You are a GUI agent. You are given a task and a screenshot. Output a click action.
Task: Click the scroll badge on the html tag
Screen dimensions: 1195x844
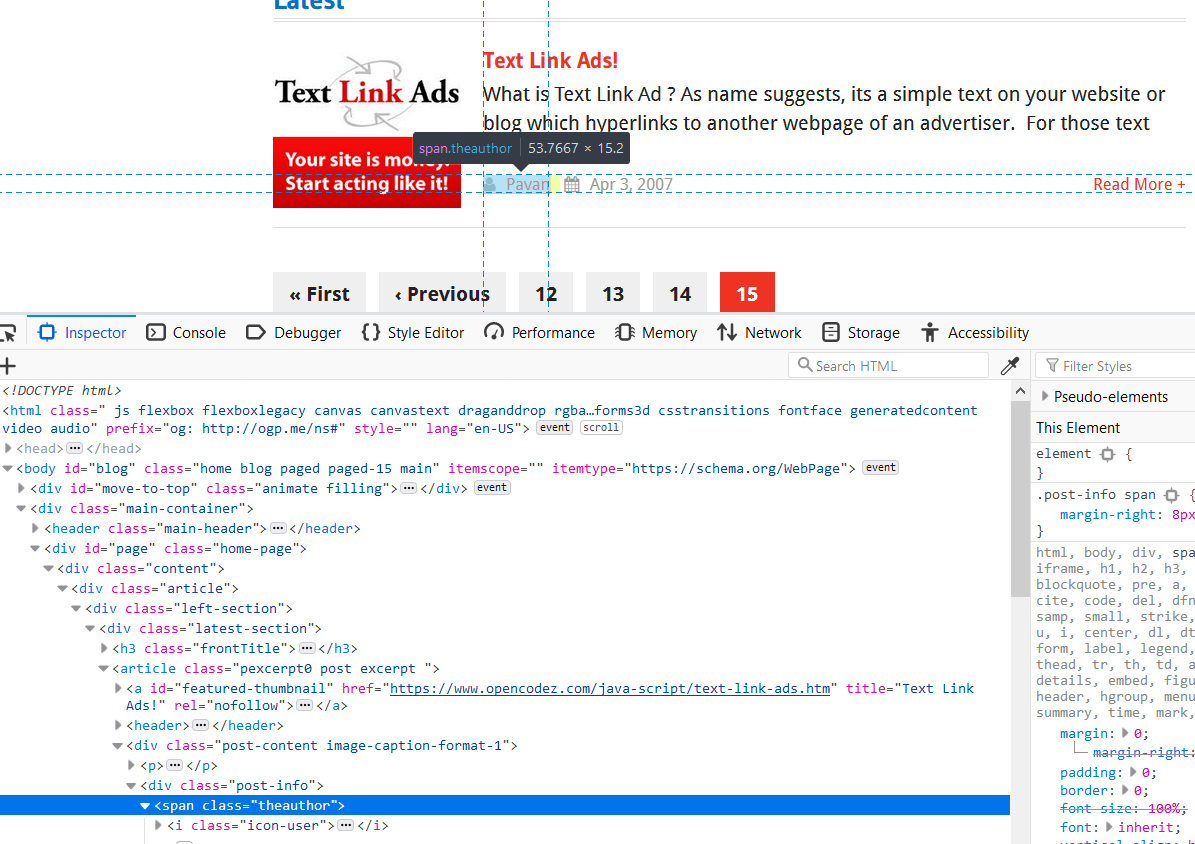(601, 428)
